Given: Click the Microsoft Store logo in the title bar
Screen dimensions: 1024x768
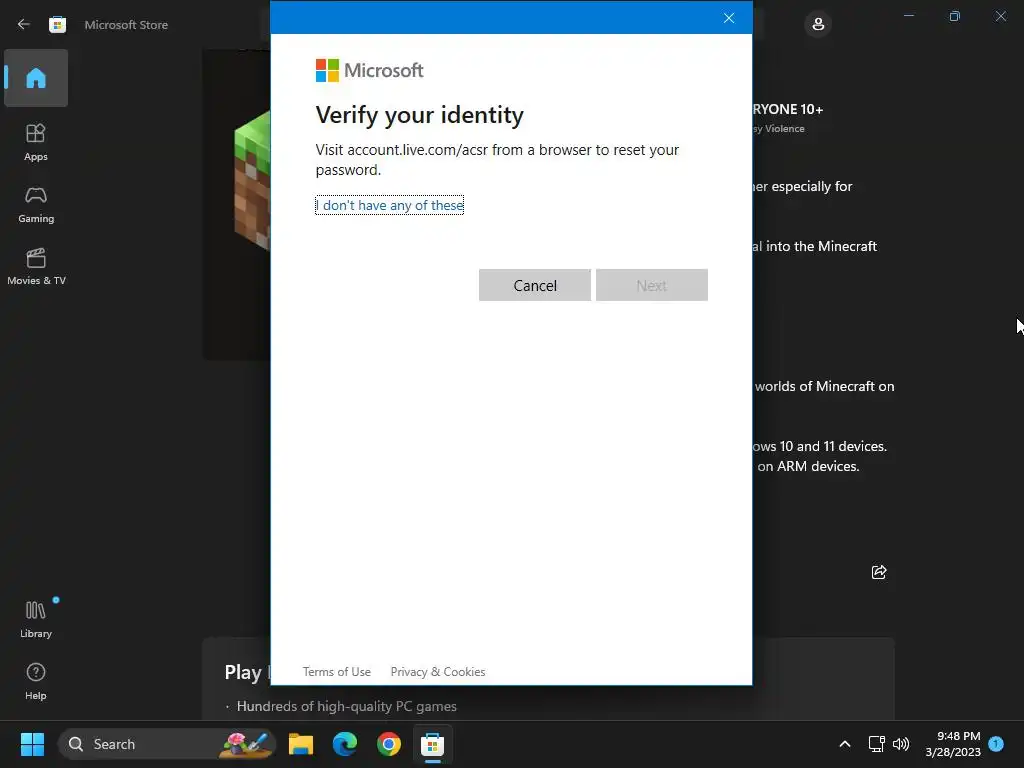Looking at the screenshot, I should point(57,24).
